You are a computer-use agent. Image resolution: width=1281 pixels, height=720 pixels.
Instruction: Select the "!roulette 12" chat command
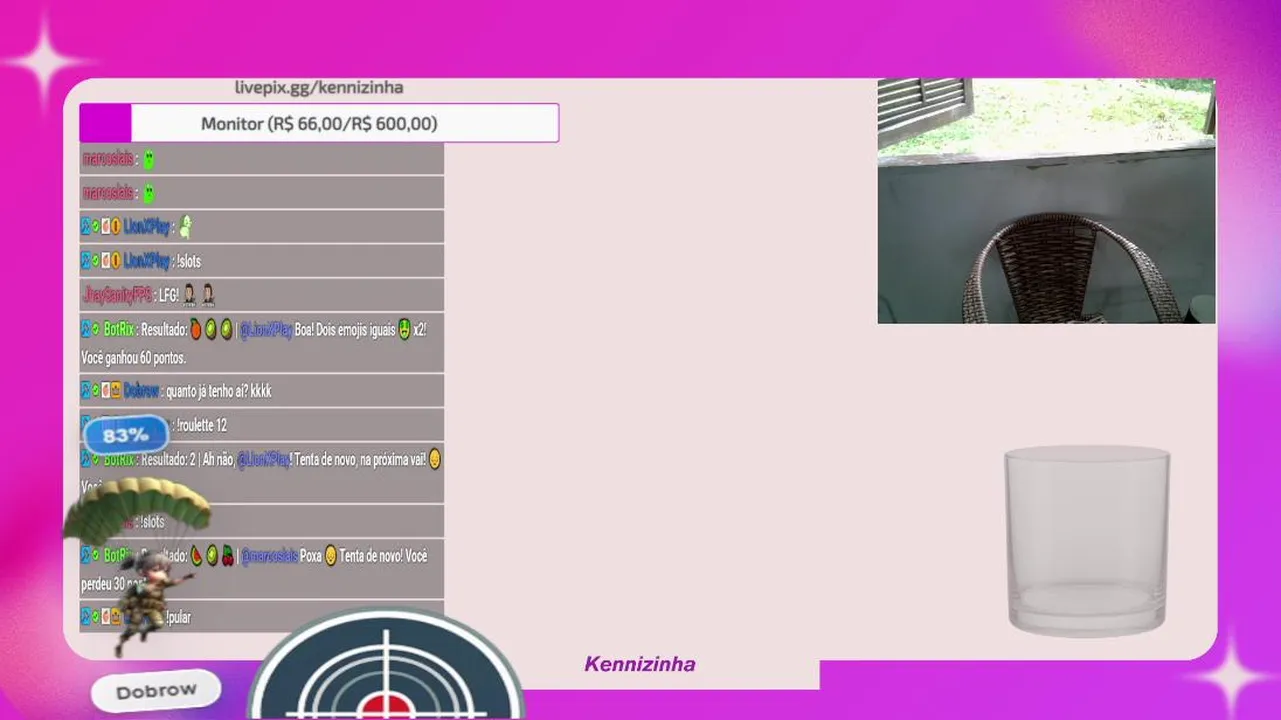tap(201, 425)
